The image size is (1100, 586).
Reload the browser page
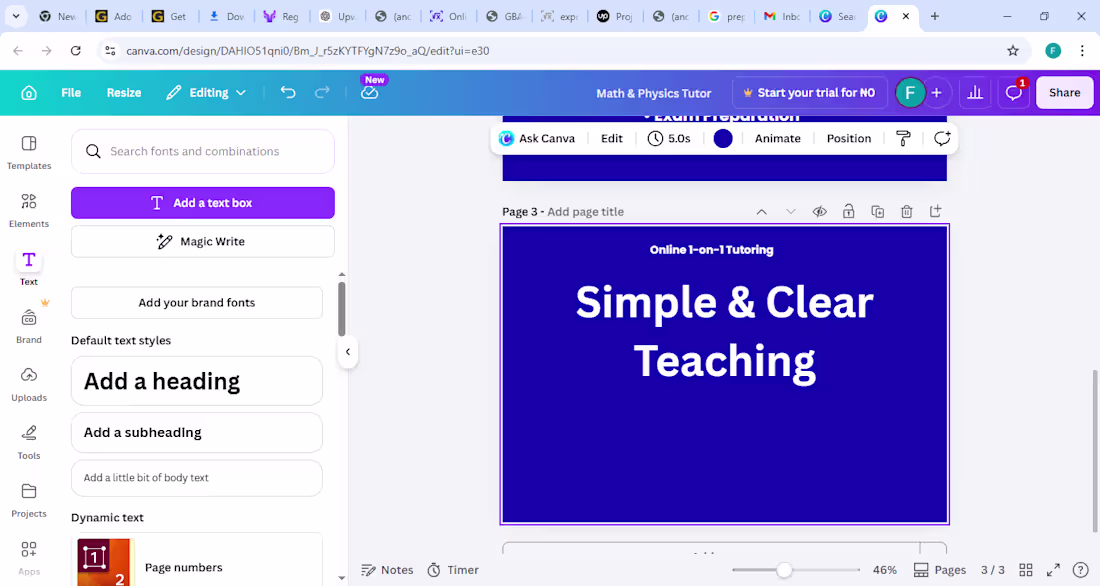point(76,51)
